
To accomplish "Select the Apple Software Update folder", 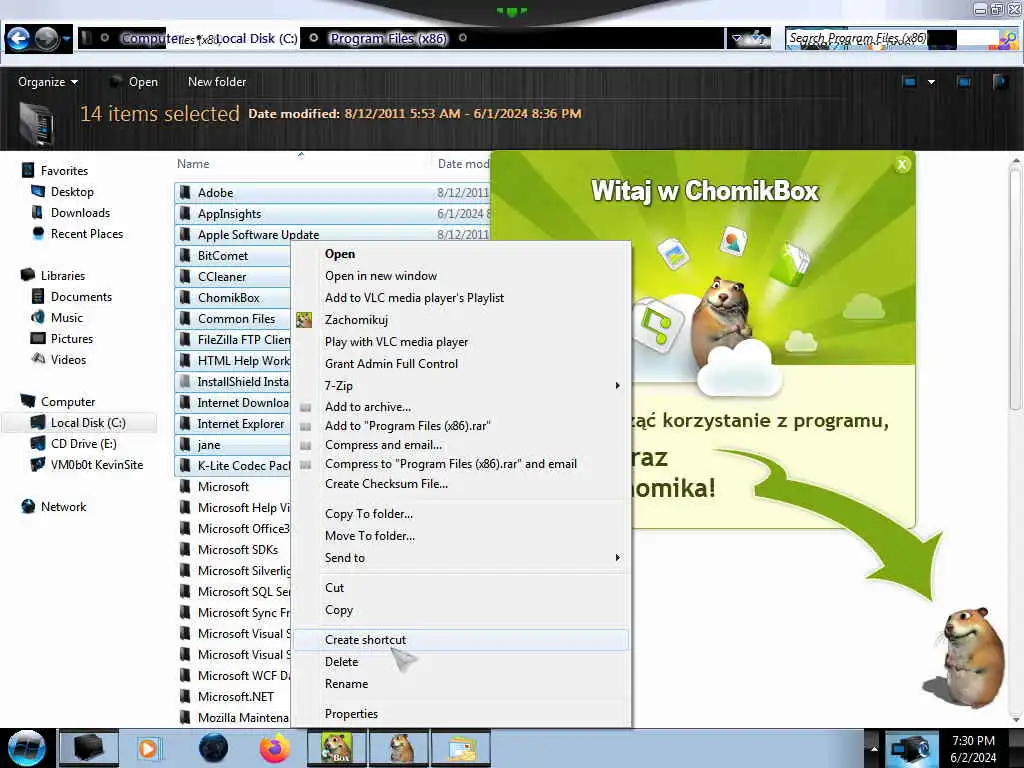I will [258, 234].
